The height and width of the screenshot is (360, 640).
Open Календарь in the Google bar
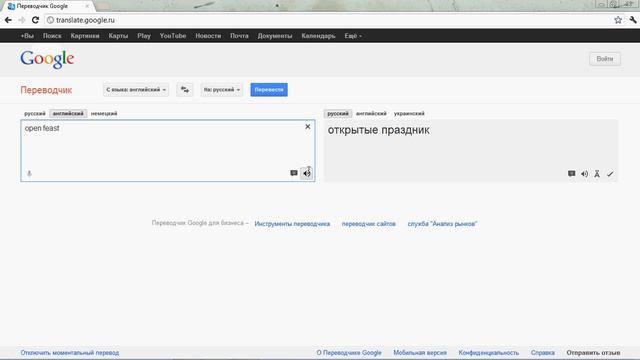pyautogui.click(x=318, y=36)
